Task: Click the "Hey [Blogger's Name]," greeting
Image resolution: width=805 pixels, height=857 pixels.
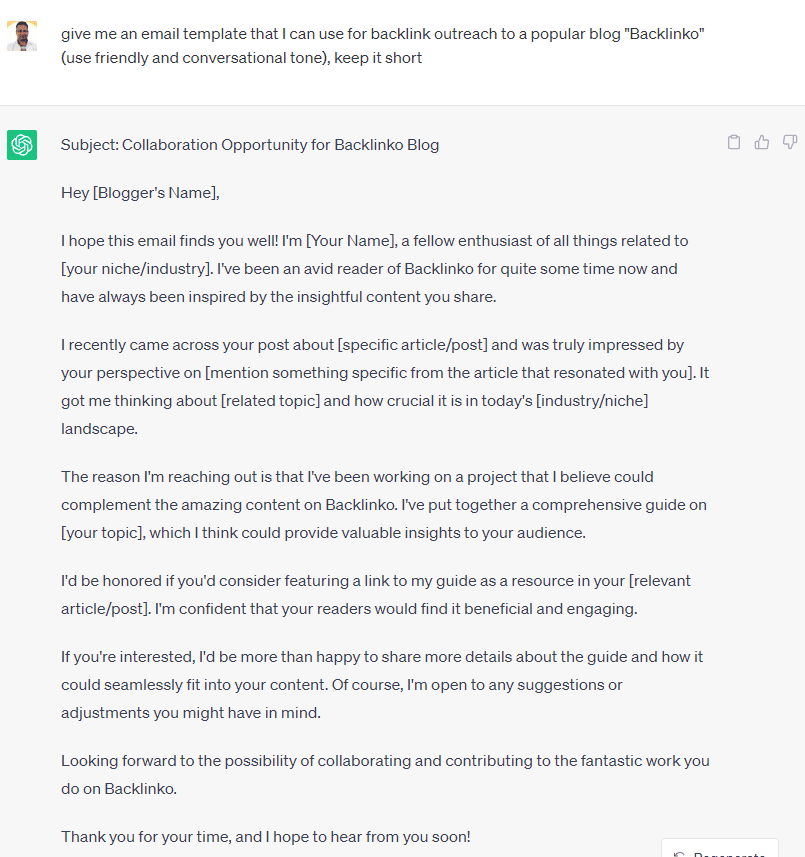Action: point(140,193)
